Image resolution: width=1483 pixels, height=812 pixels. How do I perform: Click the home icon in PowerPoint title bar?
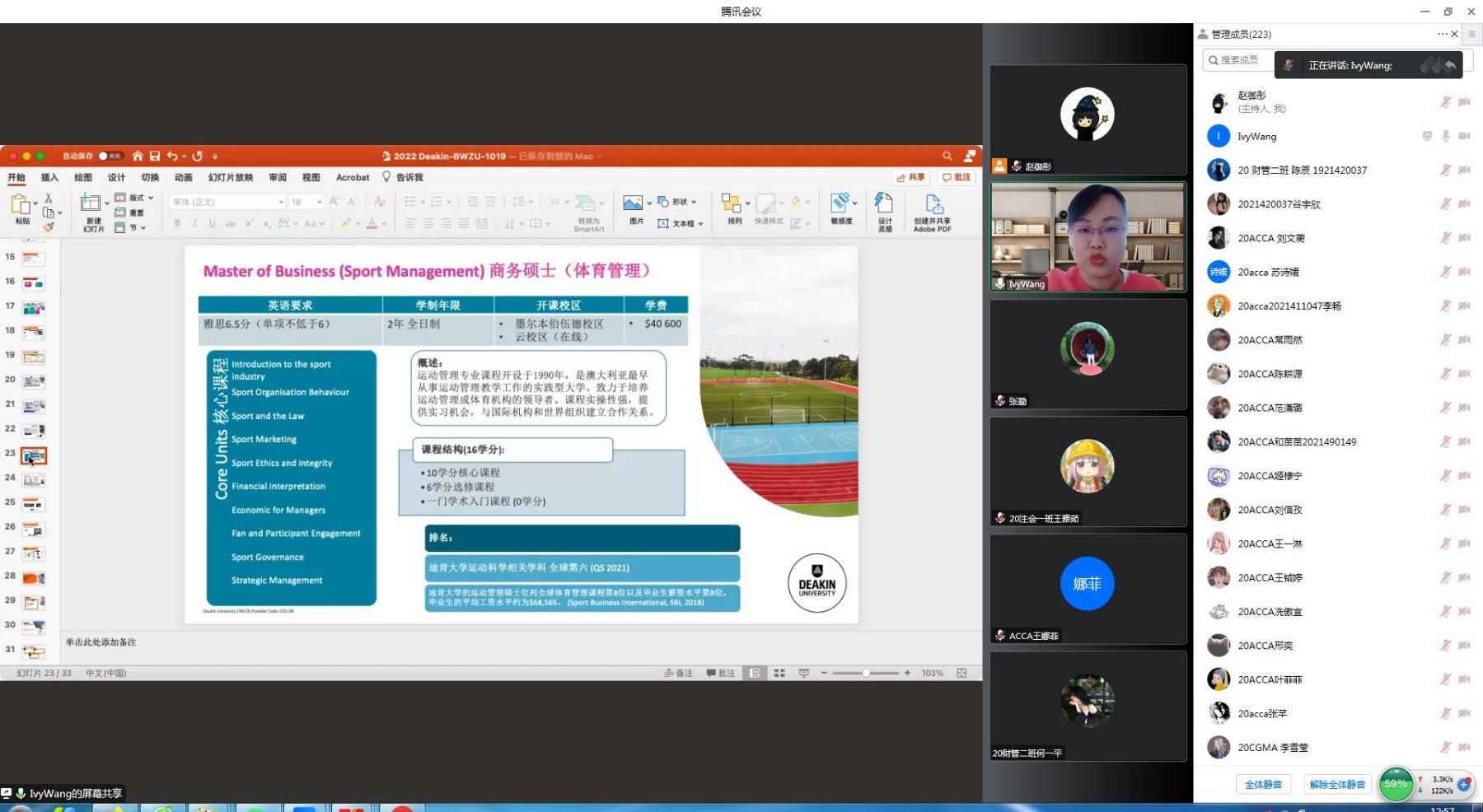pos(138,156)
